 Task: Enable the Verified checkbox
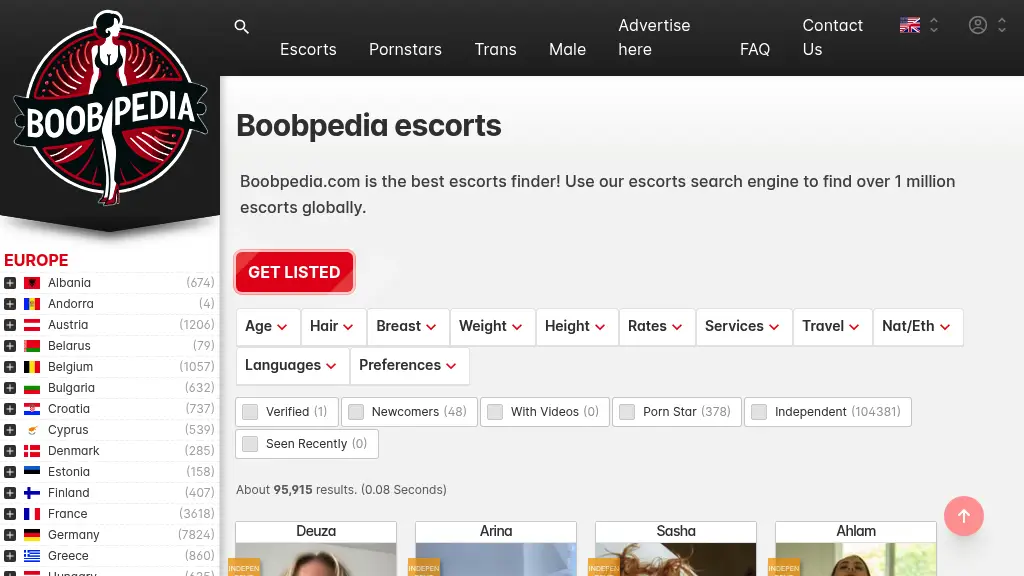pyautogui.click(x=250, y=412)
